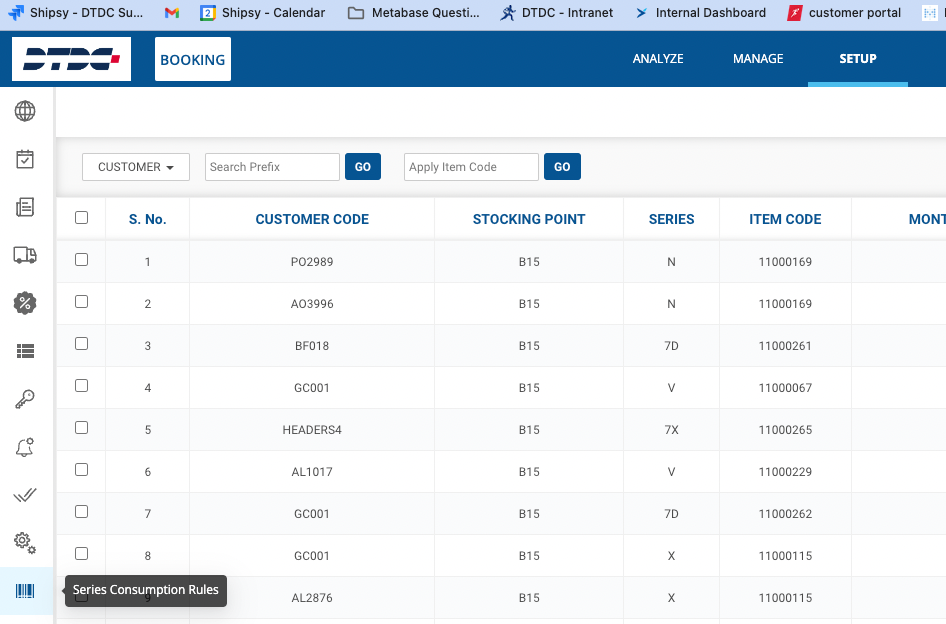Click the key icon in sidebar
This screenshot has height=624, width=946.
click(25, 399)
